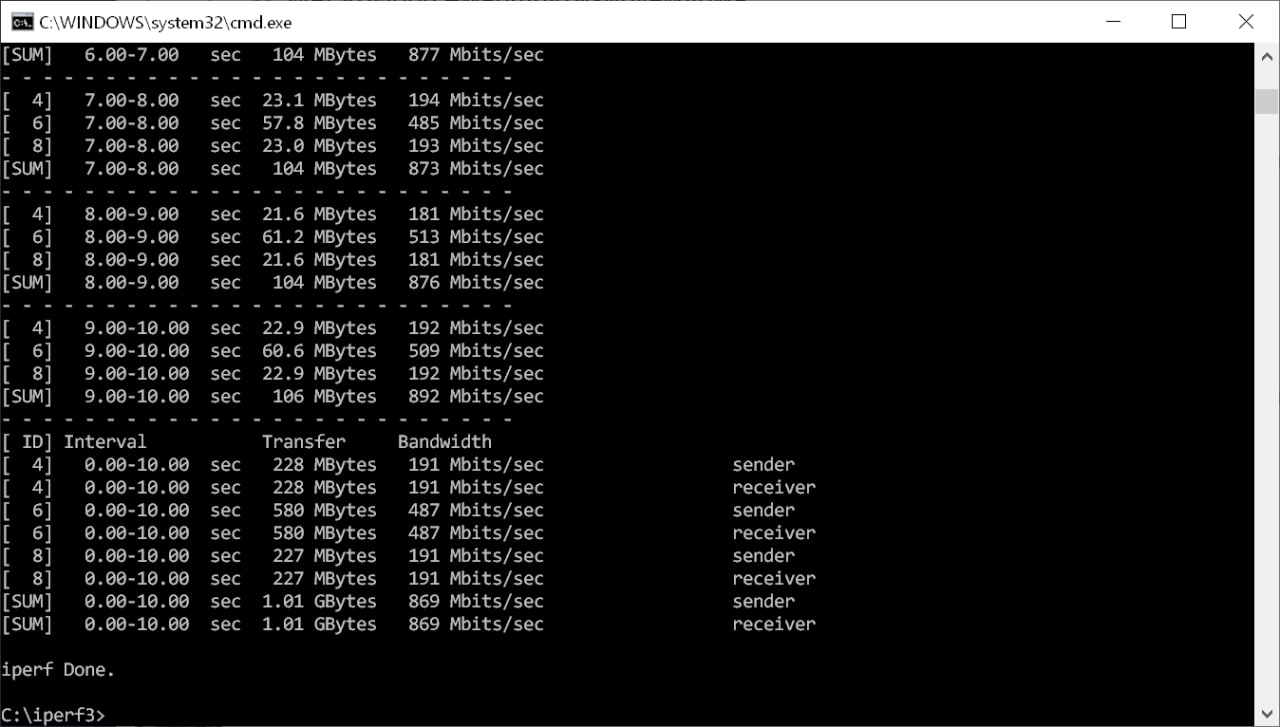The height and width of the screenshot is (727, 1280).
Task: Click the 6.00-7.00 SUM line at top
Action: pos(273,55)
